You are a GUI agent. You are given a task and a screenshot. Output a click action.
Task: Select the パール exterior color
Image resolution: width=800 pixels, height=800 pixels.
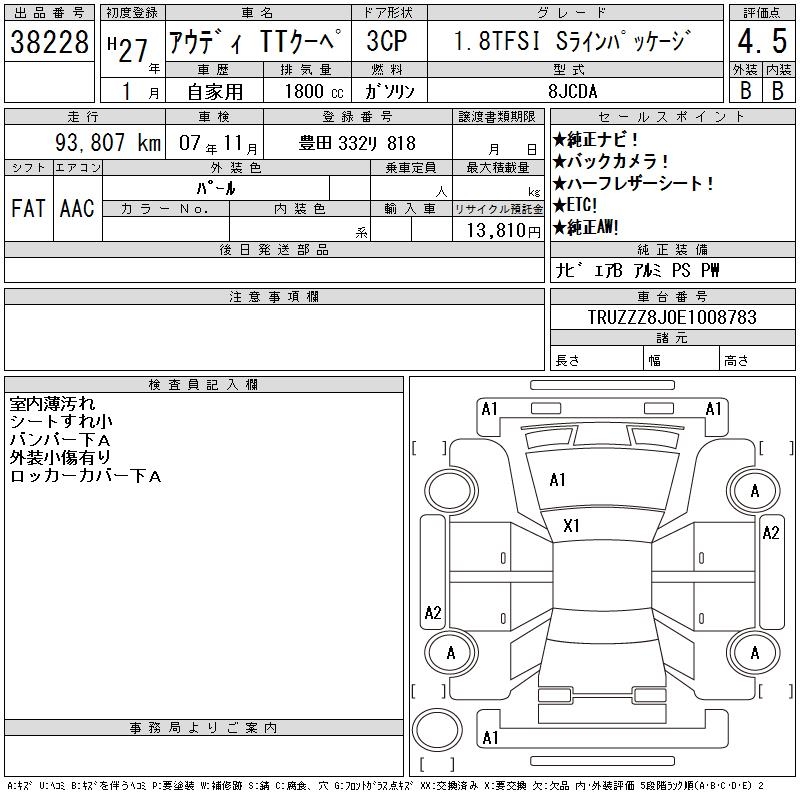216,188
